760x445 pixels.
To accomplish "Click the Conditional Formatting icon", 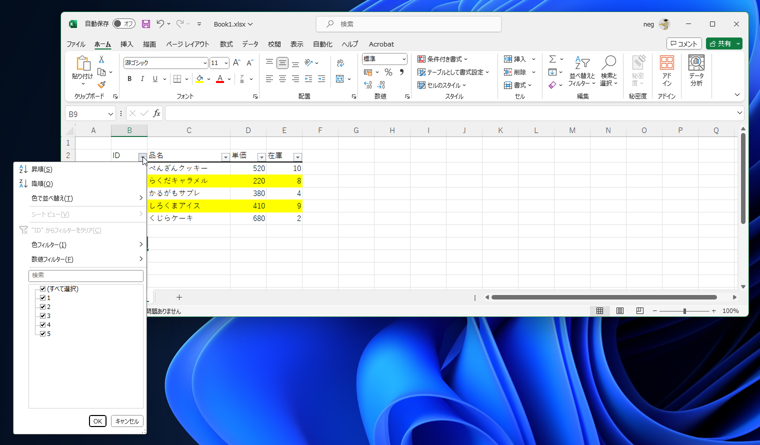I will click(422, 59).
